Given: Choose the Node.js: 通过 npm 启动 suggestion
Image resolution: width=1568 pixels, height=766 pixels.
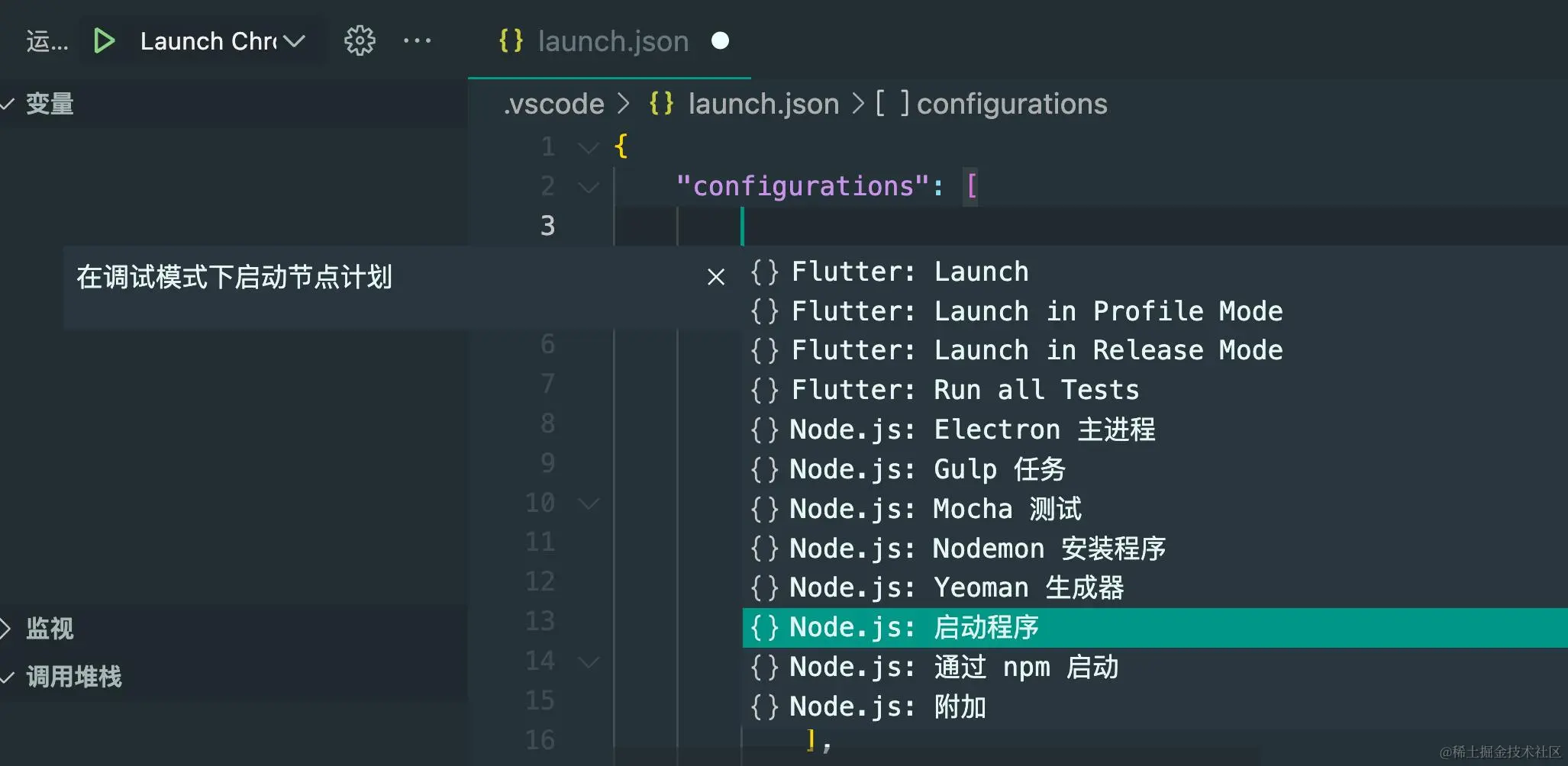Looking at the screenshot, I should click(x=1155, y=668).
